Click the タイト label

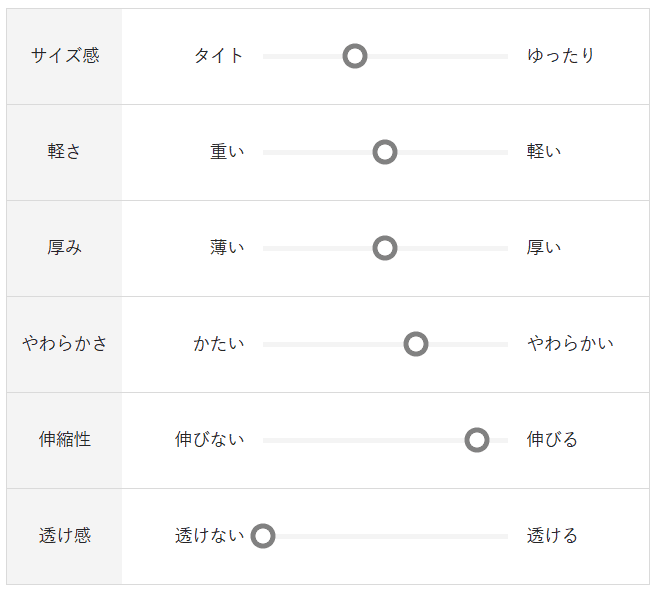pyautogui.click(x=219, y=56)
